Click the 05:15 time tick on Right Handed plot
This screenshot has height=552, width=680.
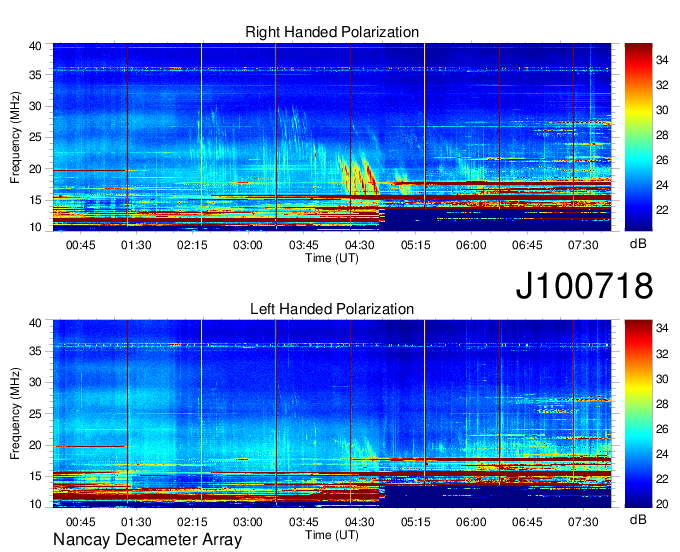click(x=415, y=245)
